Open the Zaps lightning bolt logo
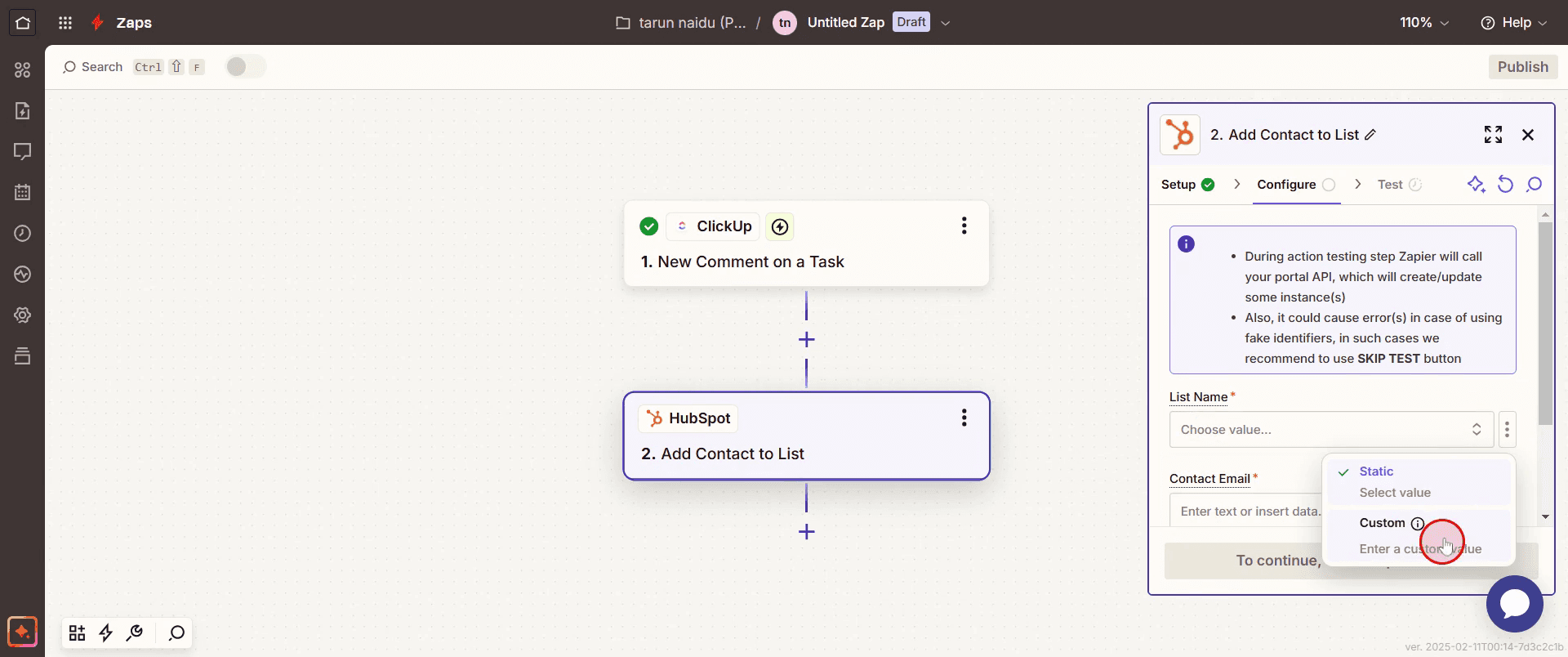 click(x=97, y=23)
